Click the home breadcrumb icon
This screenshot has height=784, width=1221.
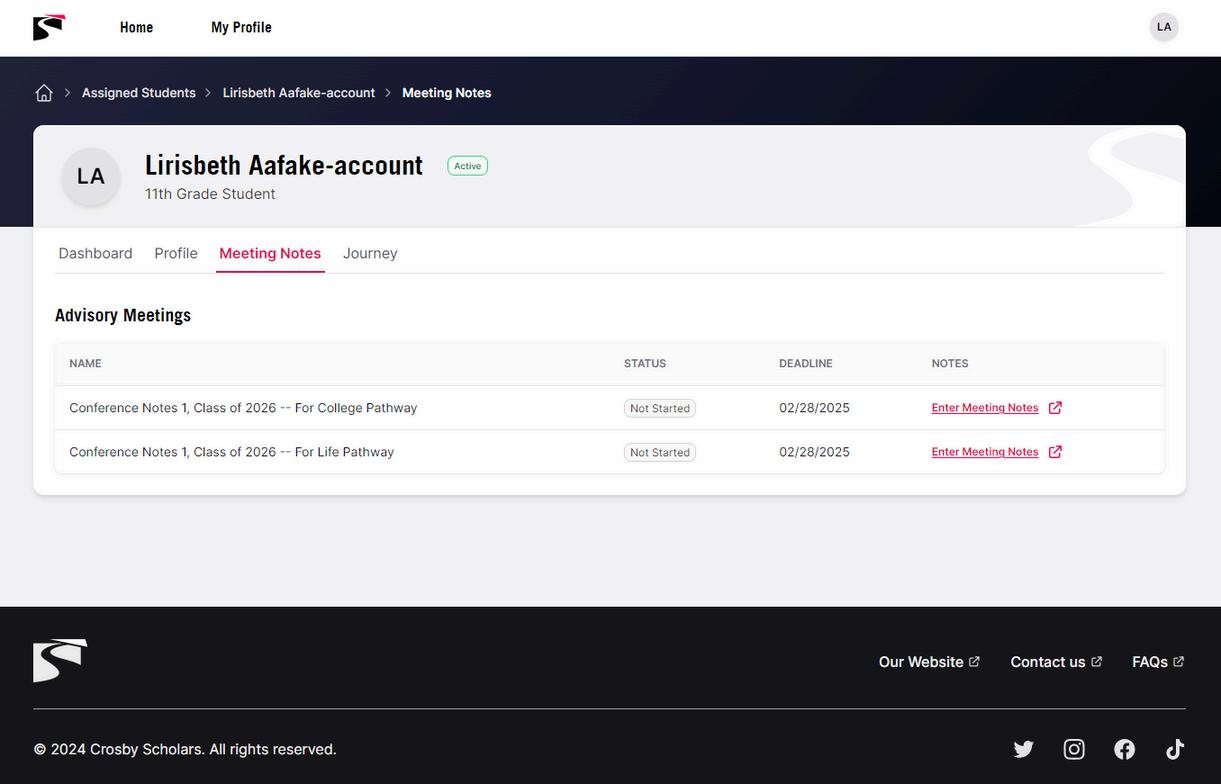click(44, 93)
